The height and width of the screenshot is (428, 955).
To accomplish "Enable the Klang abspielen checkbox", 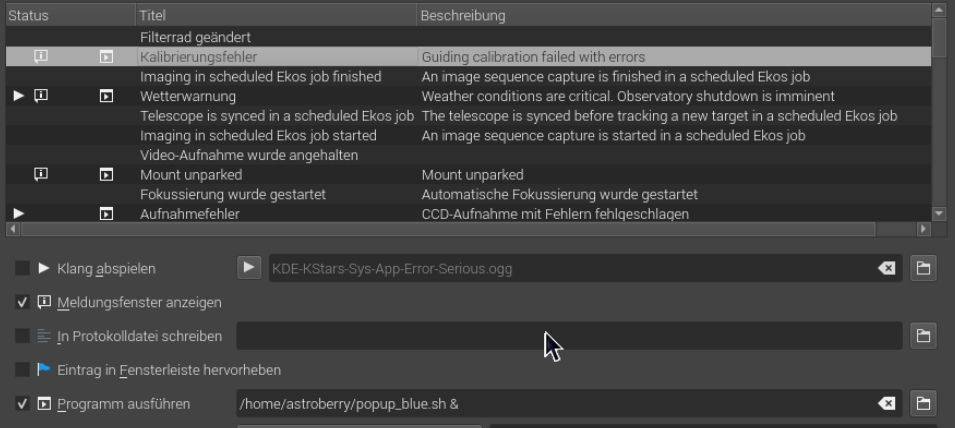I will [x=22, y=268].
